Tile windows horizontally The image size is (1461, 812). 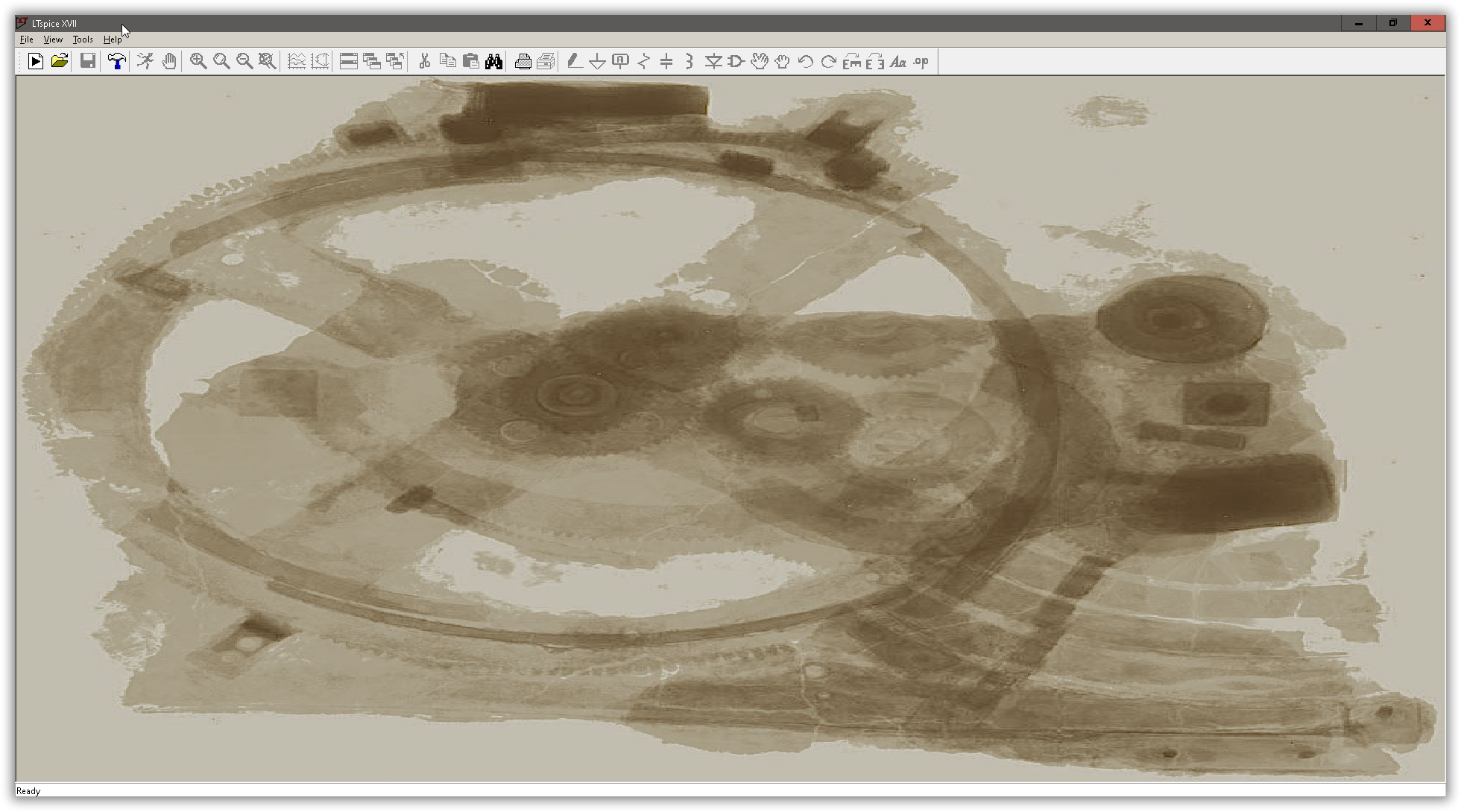[x=349, y=61]
